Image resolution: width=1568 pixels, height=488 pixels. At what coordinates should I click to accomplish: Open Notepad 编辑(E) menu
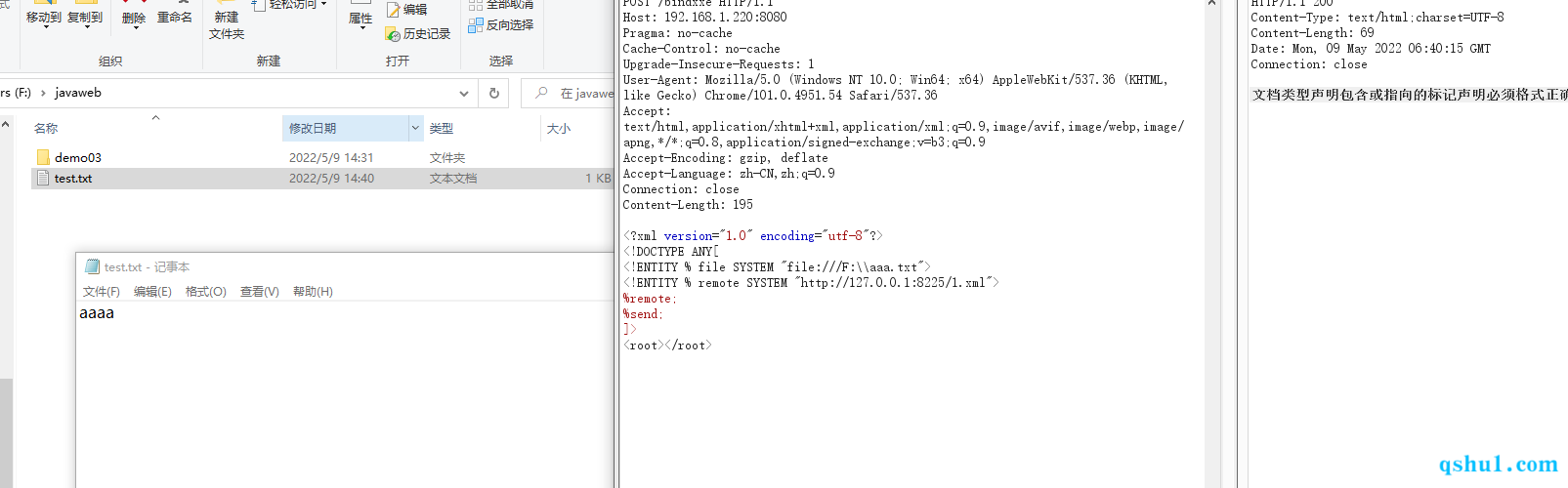pyautogui.click(x=152, y=292)
